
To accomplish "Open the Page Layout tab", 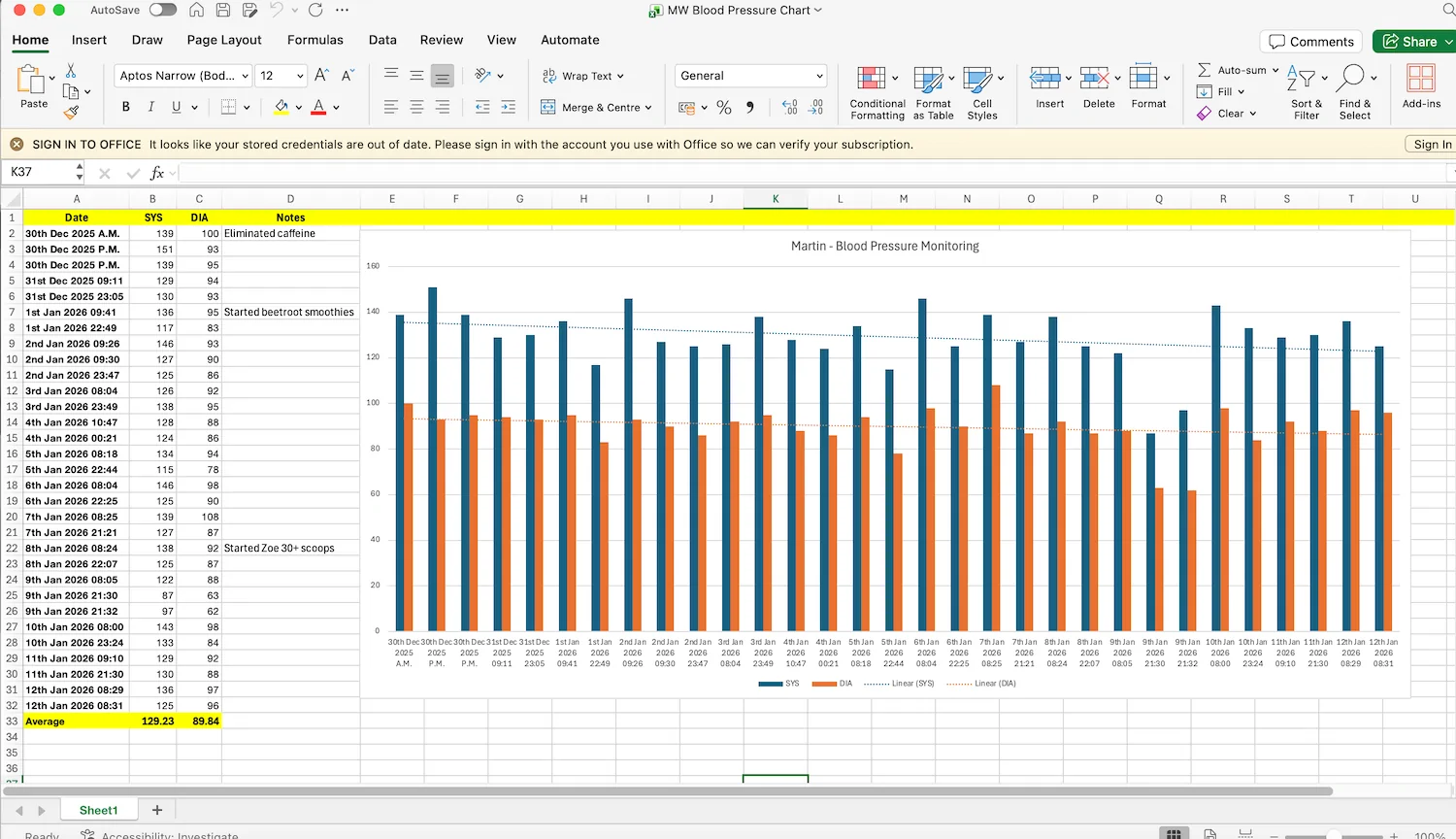I will click(x=224, y=40).
